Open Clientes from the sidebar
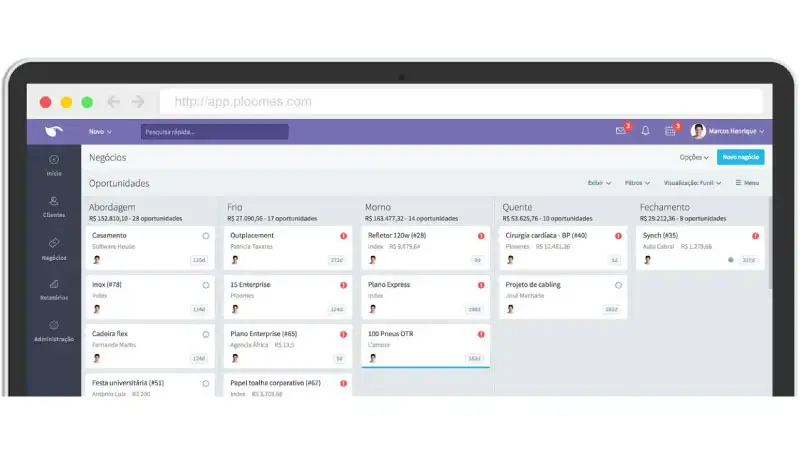800x450 pixels. (54, 207)
